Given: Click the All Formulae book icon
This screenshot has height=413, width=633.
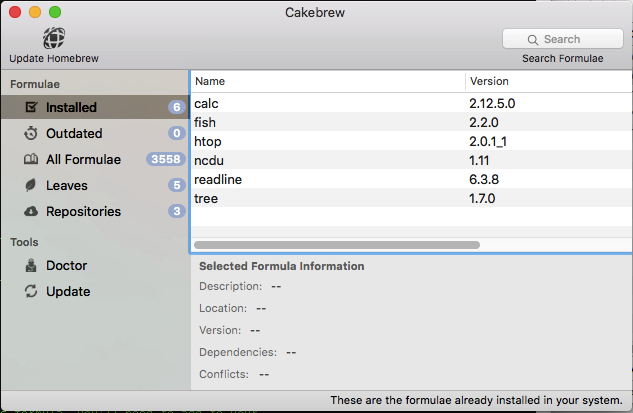Looking at the screenshot, I should tap(31, 159).
